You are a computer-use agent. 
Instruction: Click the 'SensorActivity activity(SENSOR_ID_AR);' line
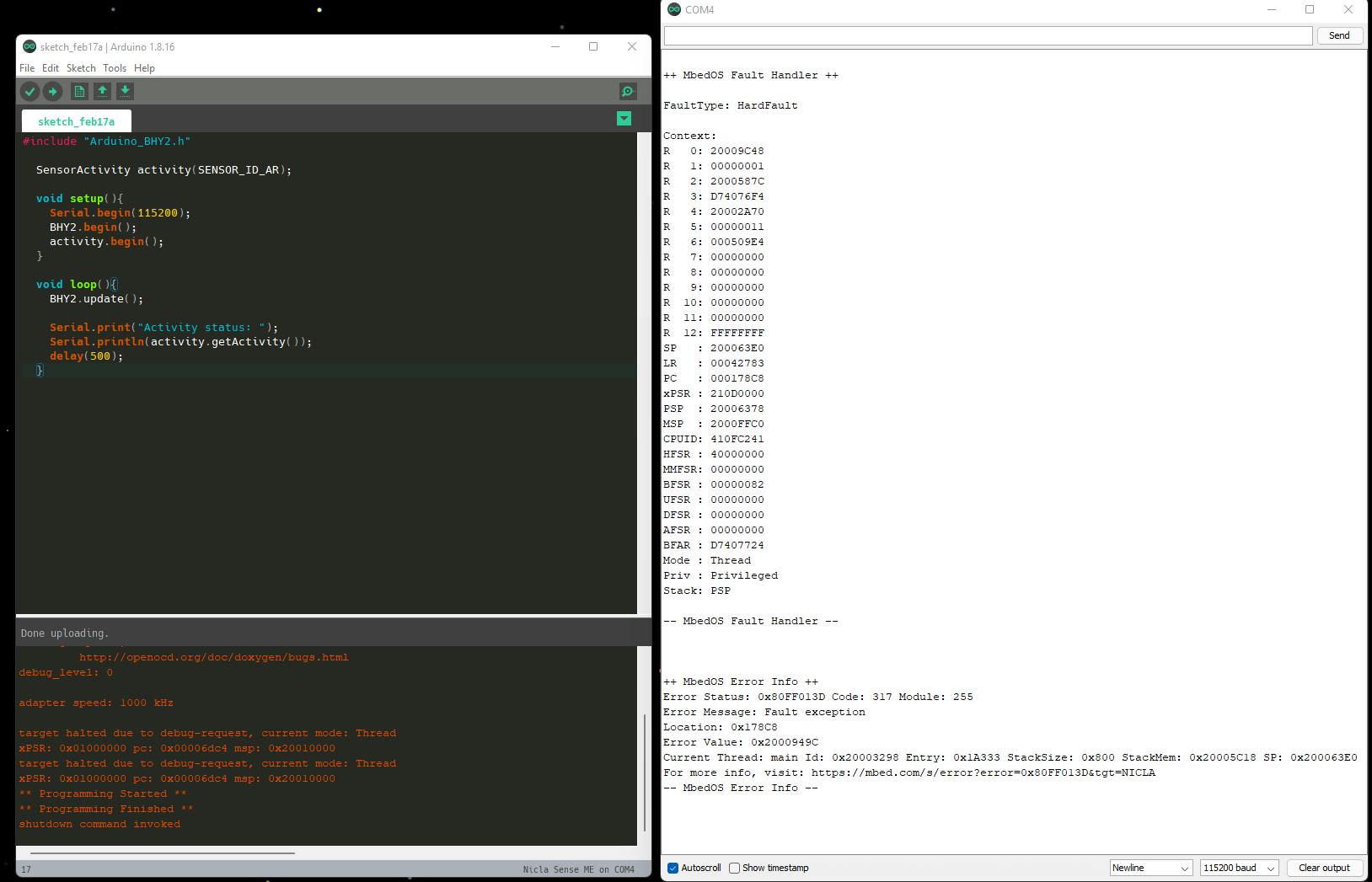coord(163,170)
